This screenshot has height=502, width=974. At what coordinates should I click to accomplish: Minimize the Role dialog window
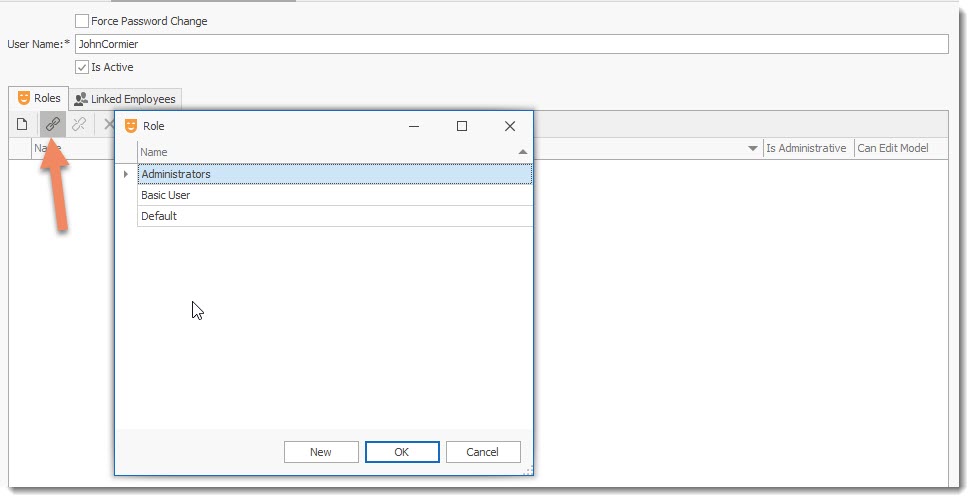point(414,126)
